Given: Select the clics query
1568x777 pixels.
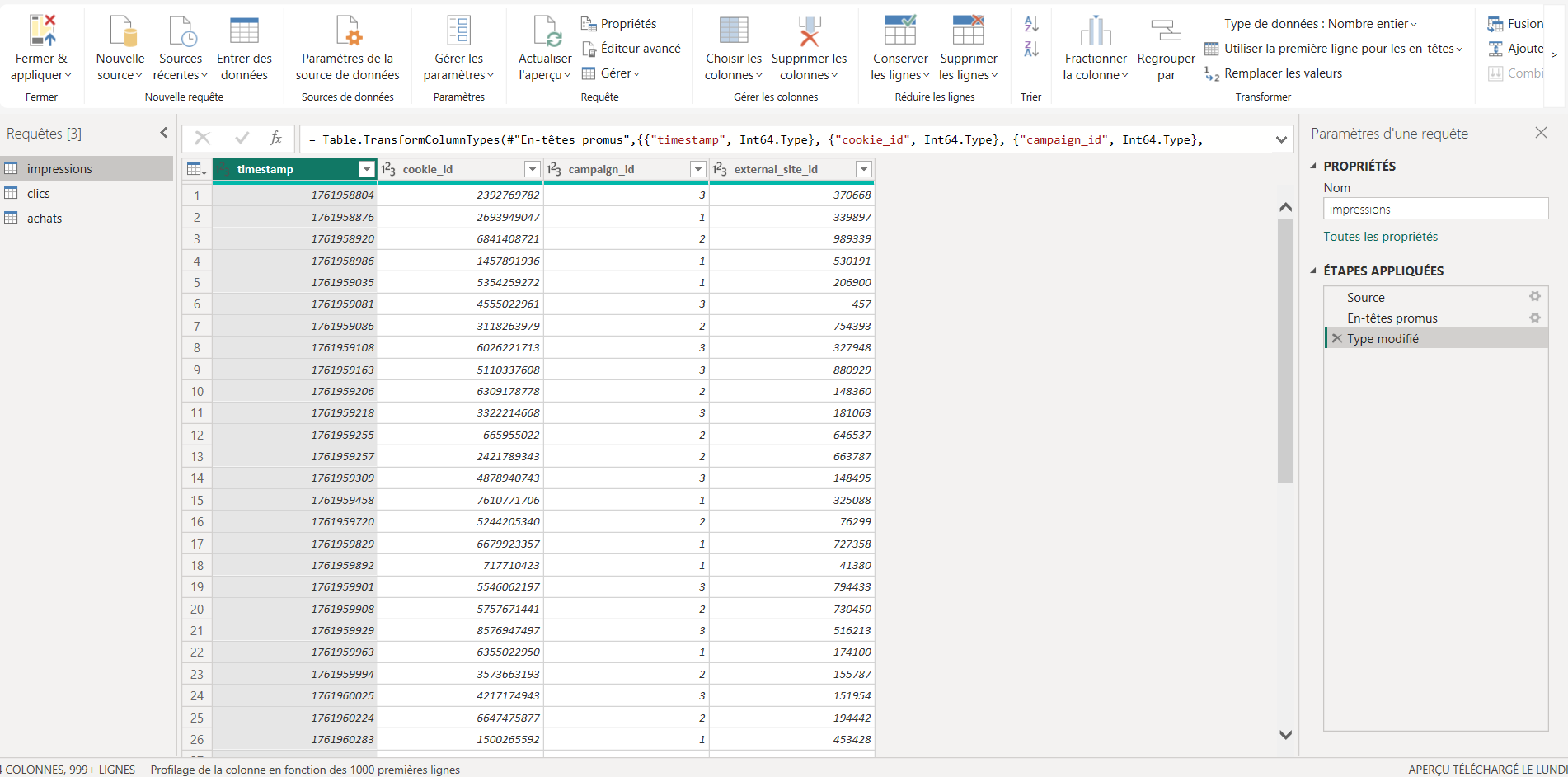Looking at the screenshot, I should pyautogui.click(x=39, y=194).
